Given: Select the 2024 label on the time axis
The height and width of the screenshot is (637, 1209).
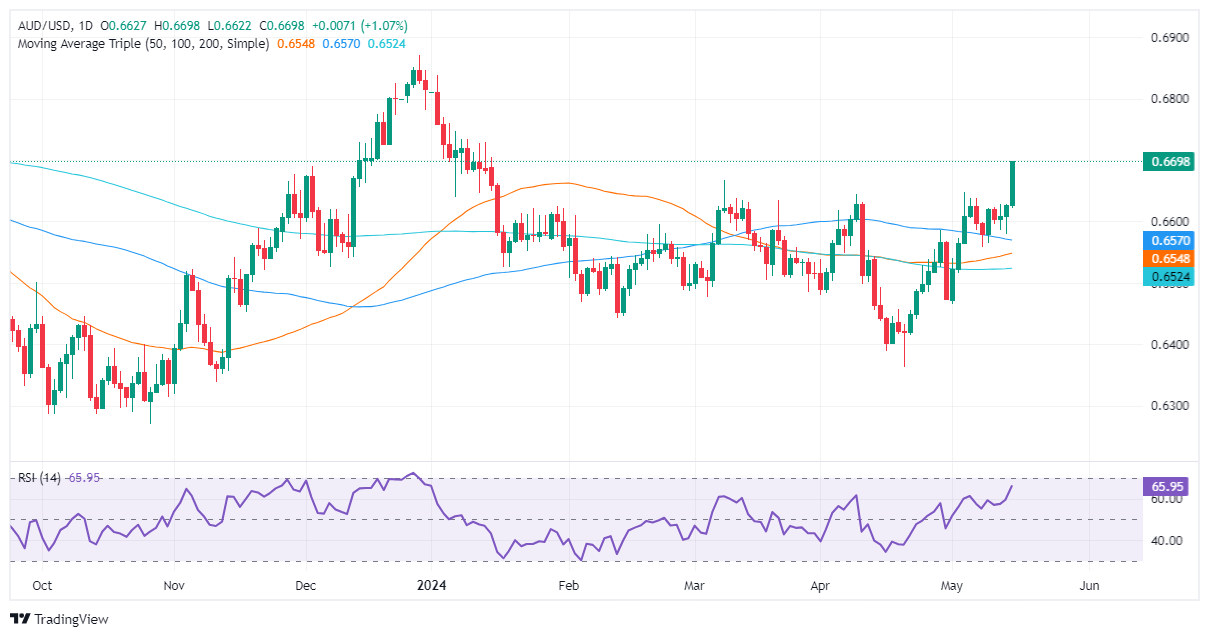Looking at the screenshot, I should (x=430, y=585).
